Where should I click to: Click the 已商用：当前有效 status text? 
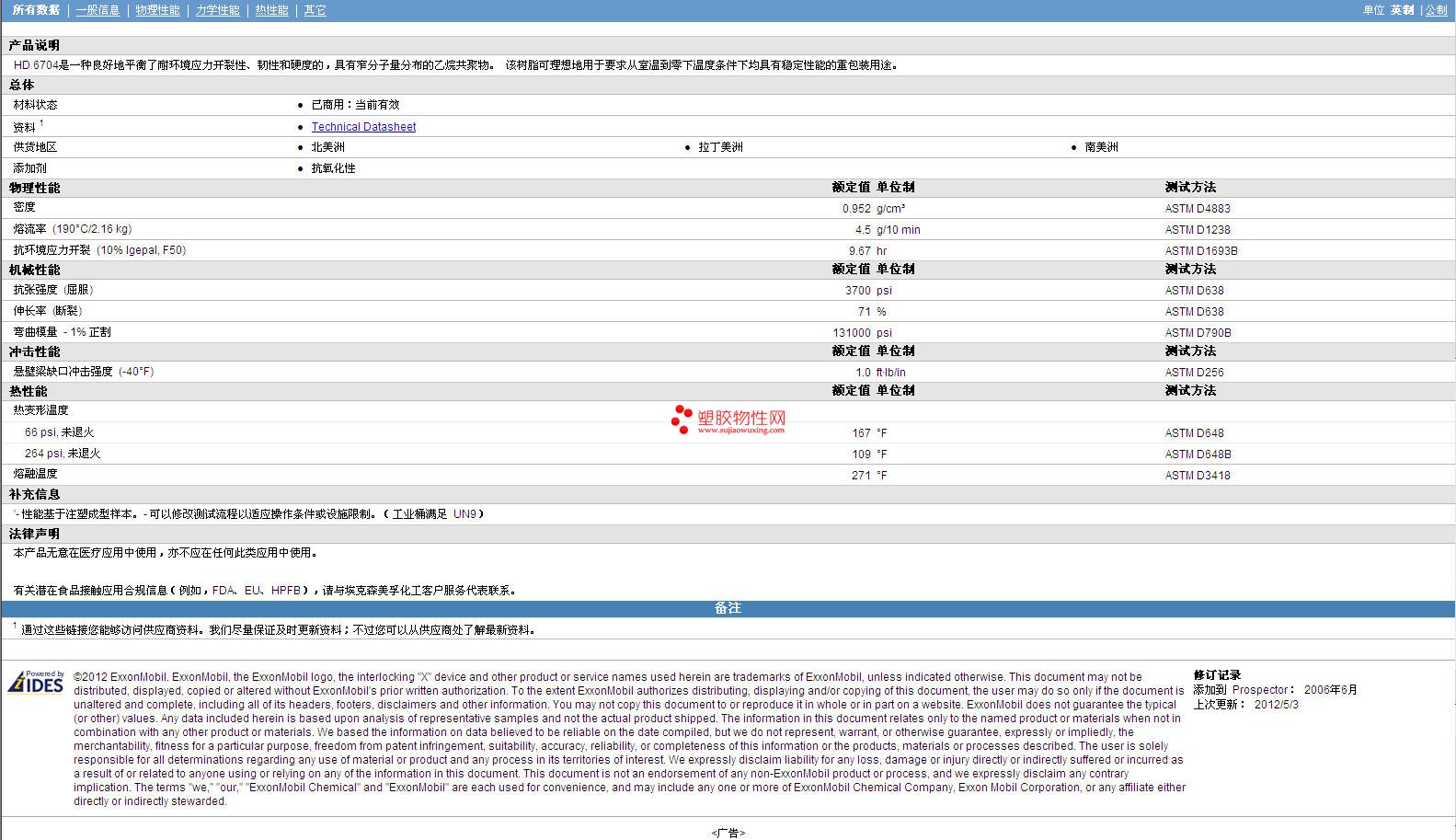355,105
